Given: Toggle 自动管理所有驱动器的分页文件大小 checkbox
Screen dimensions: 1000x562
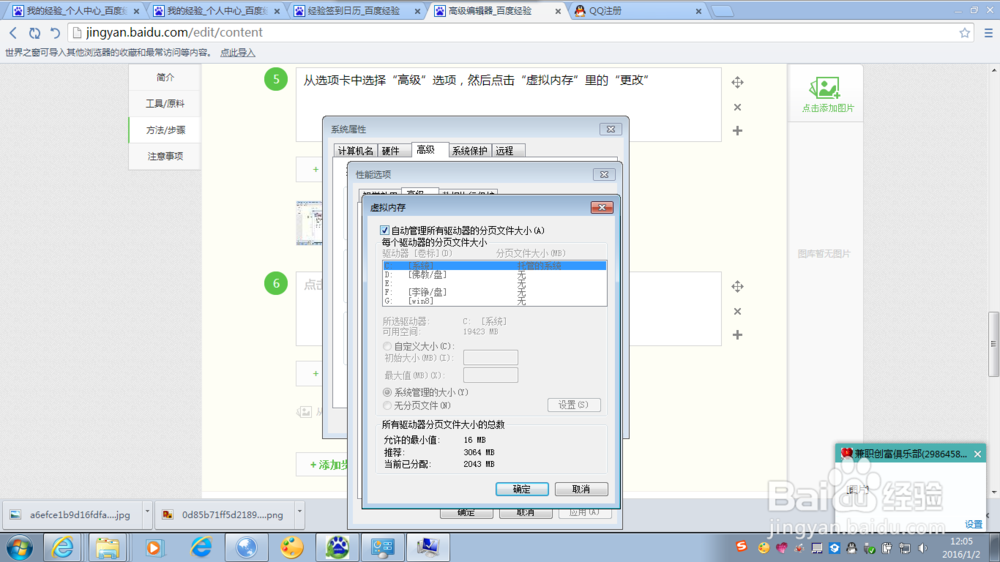Looking at the screenshot, I should tap(385, 230).
